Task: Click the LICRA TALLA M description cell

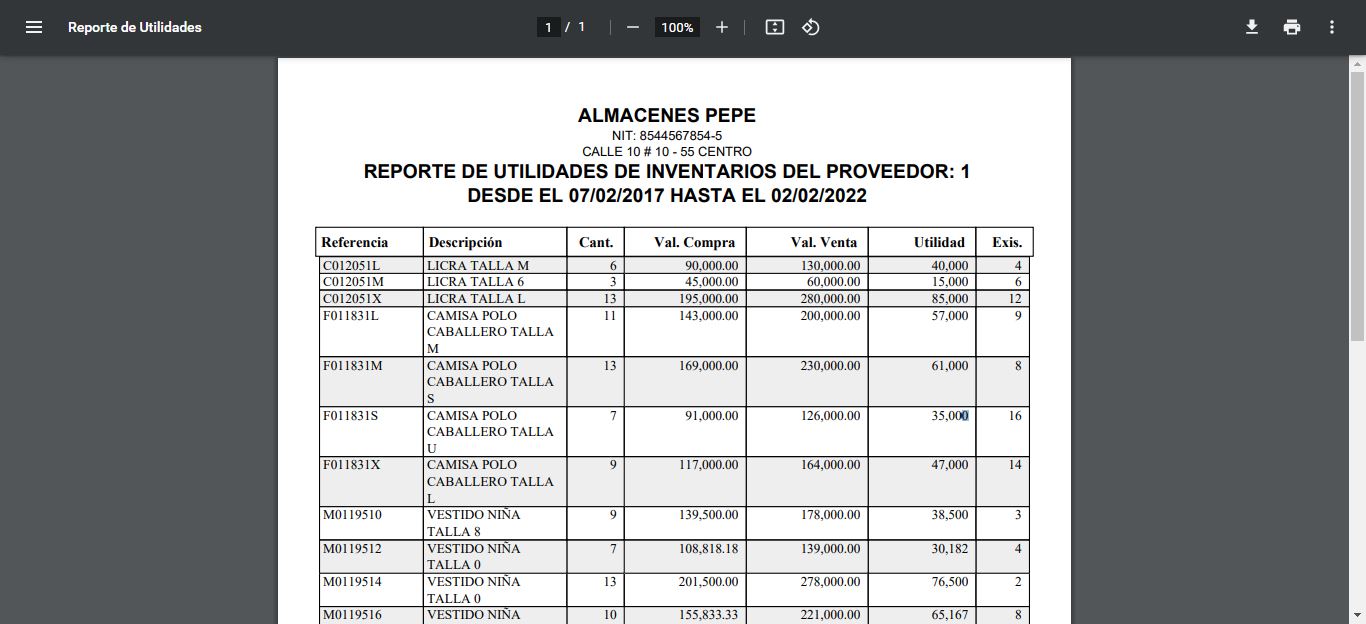Action: pyautogui.click(x=478, y=265)
